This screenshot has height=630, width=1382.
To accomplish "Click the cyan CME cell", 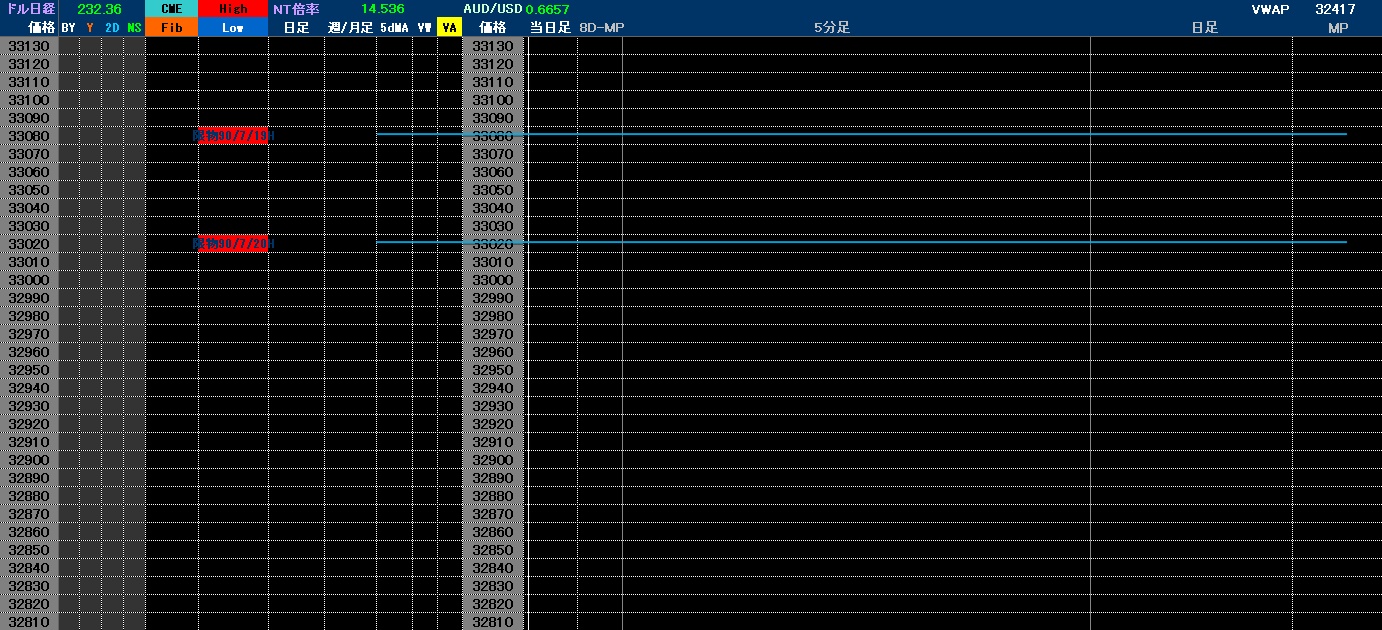I will pyautogui.click(x=172, y=9).
